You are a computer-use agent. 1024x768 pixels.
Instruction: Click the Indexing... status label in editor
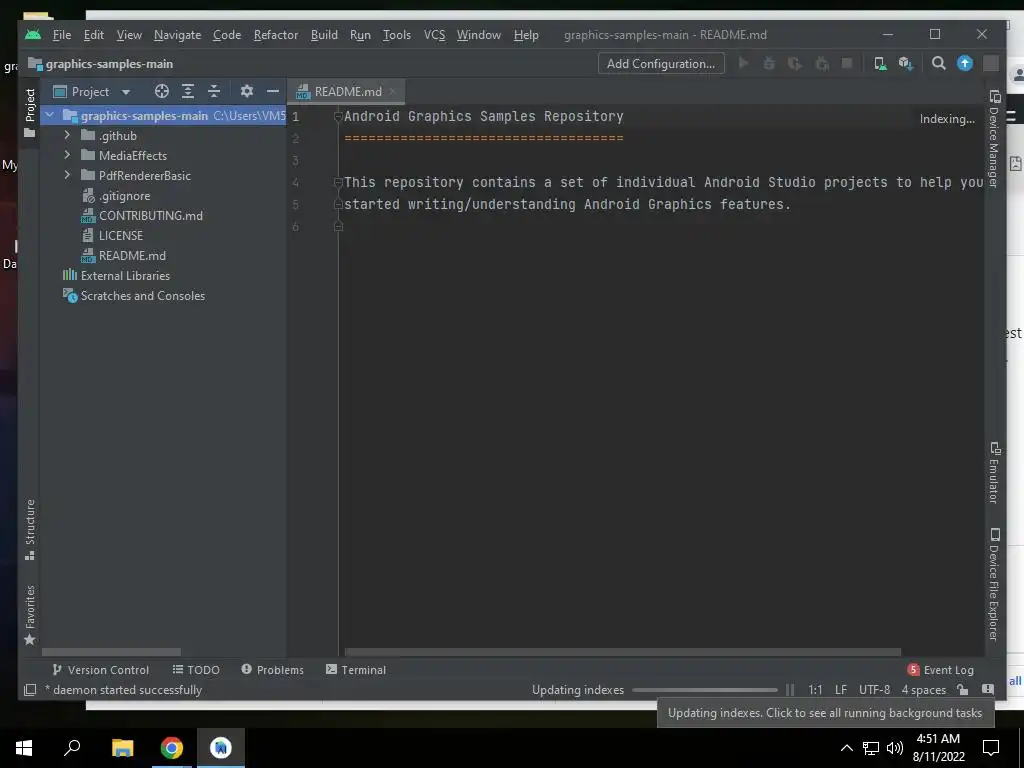[x=947, y=119]
